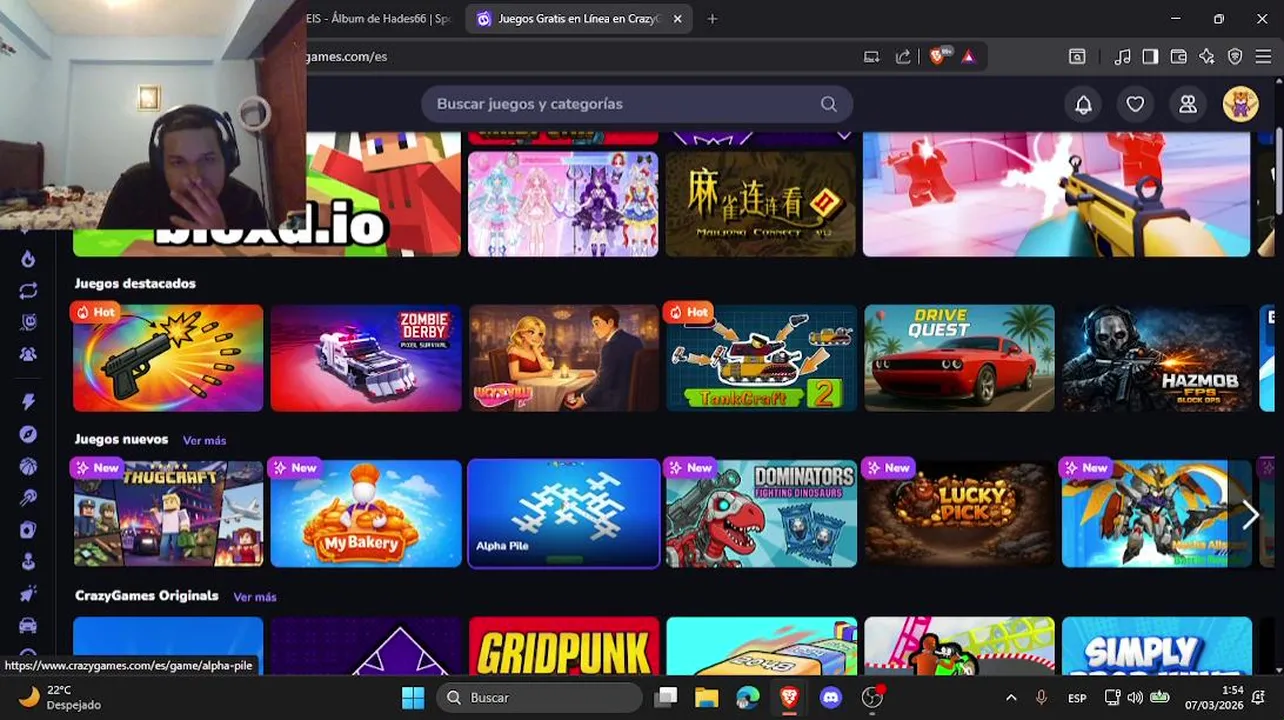Open OBS Studio from the taskbar
1284x720 pixels.
click(873, 698)
